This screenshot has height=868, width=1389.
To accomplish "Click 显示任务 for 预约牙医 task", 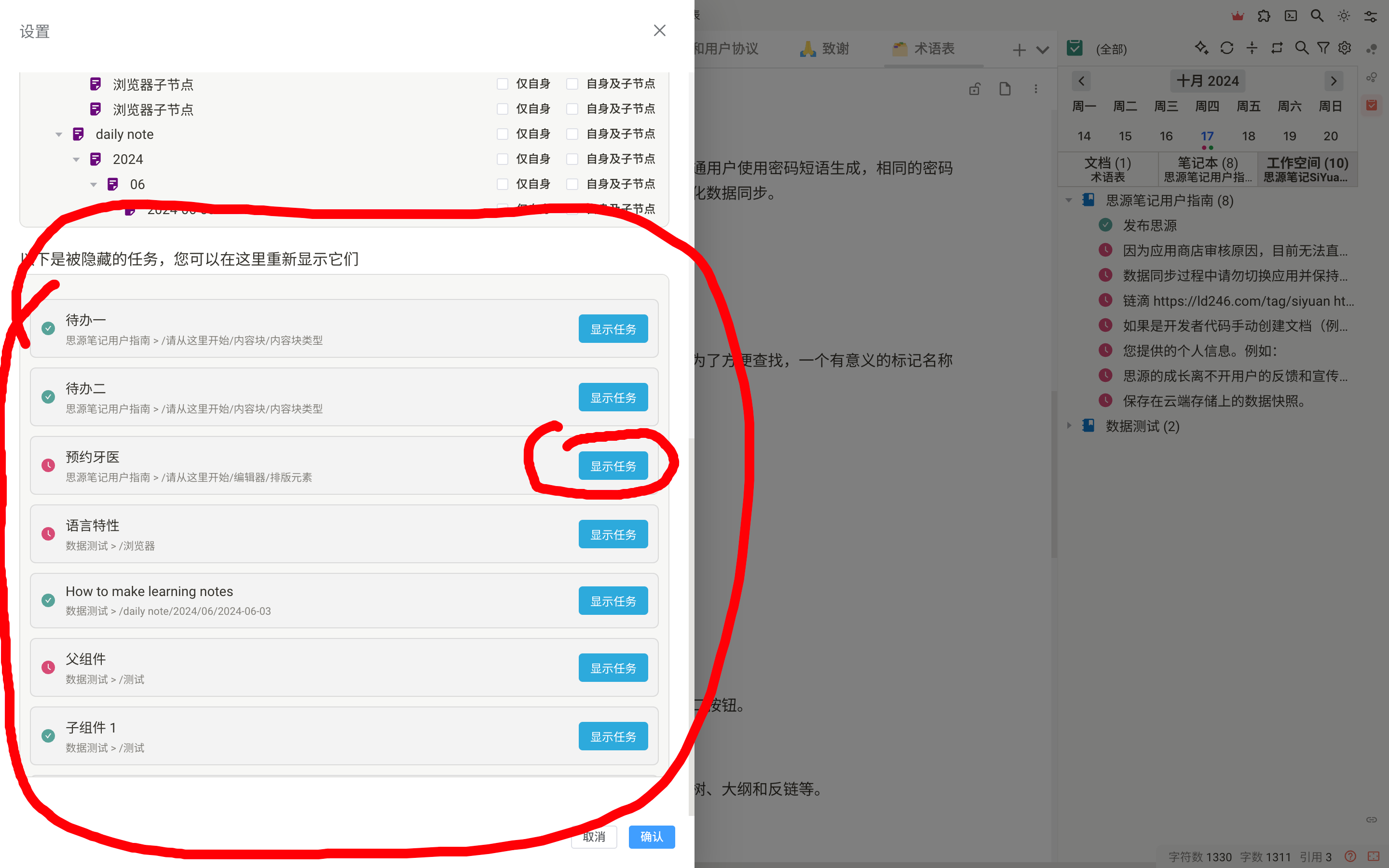I will click(x=613, y=465).
